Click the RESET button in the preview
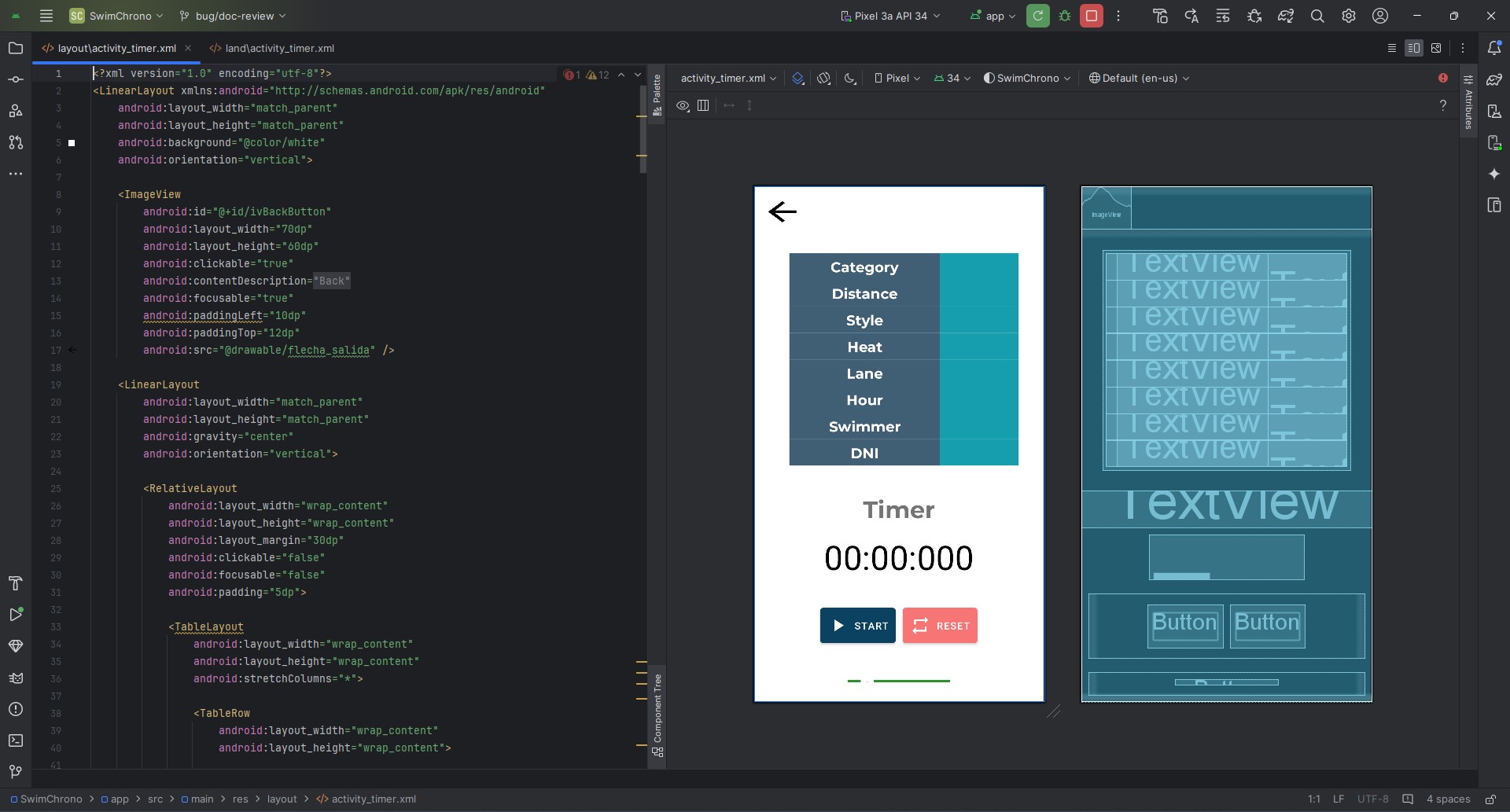1510x812 pixels. point(940,626)
